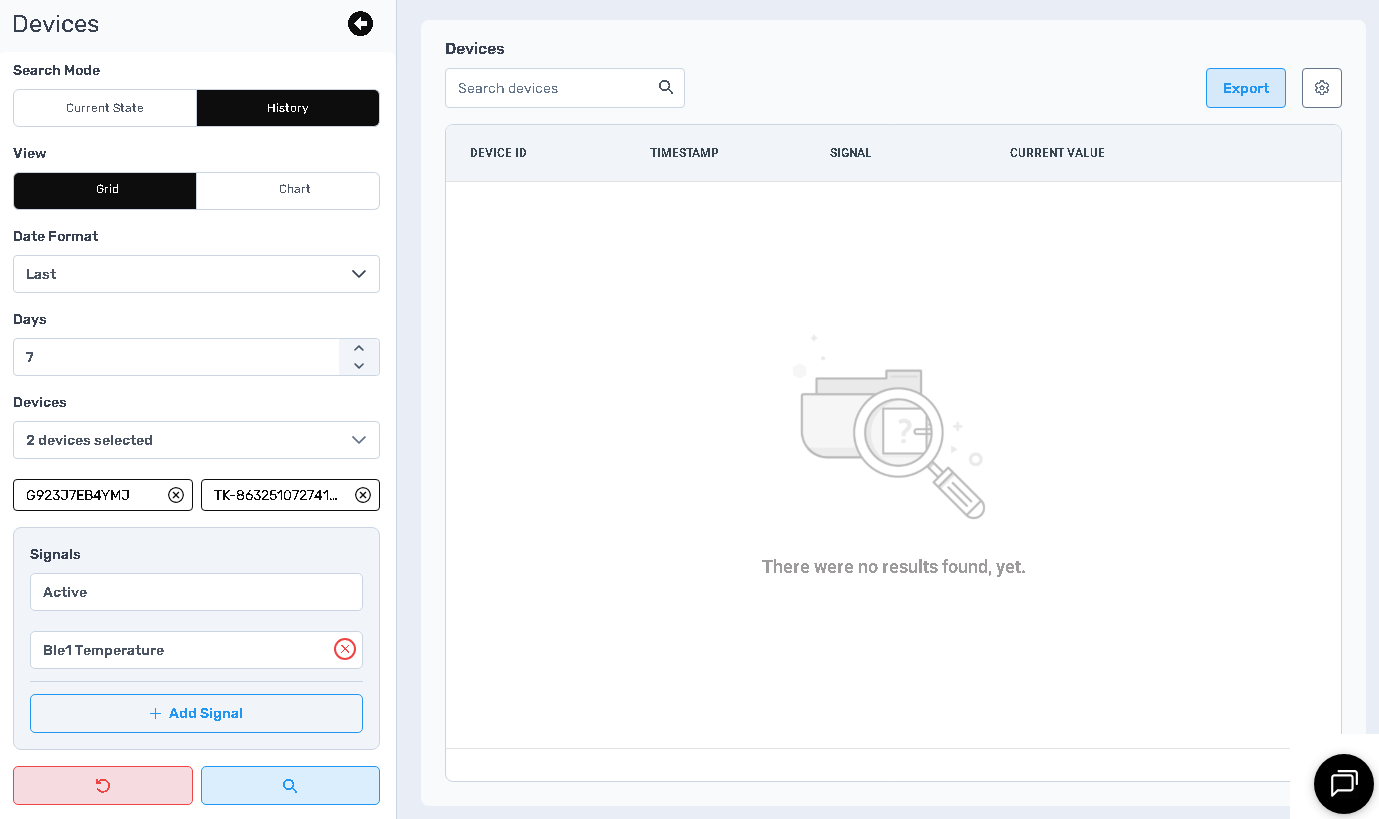Image resolution: width=1379 pixels, height=819 pixels.
Task: Open the Date Format dropdown
Action: 196,274
